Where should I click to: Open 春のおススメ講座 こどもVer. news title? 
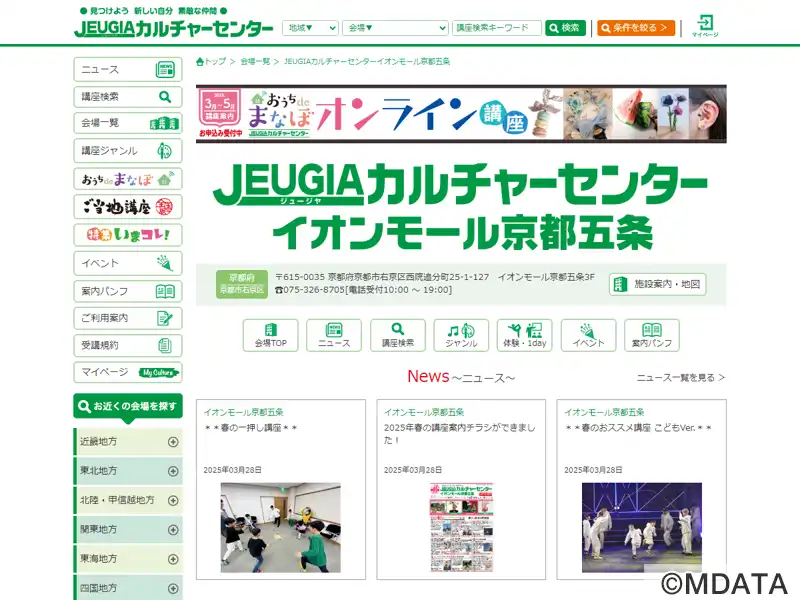pyautogui.click(x=638, y=428)
